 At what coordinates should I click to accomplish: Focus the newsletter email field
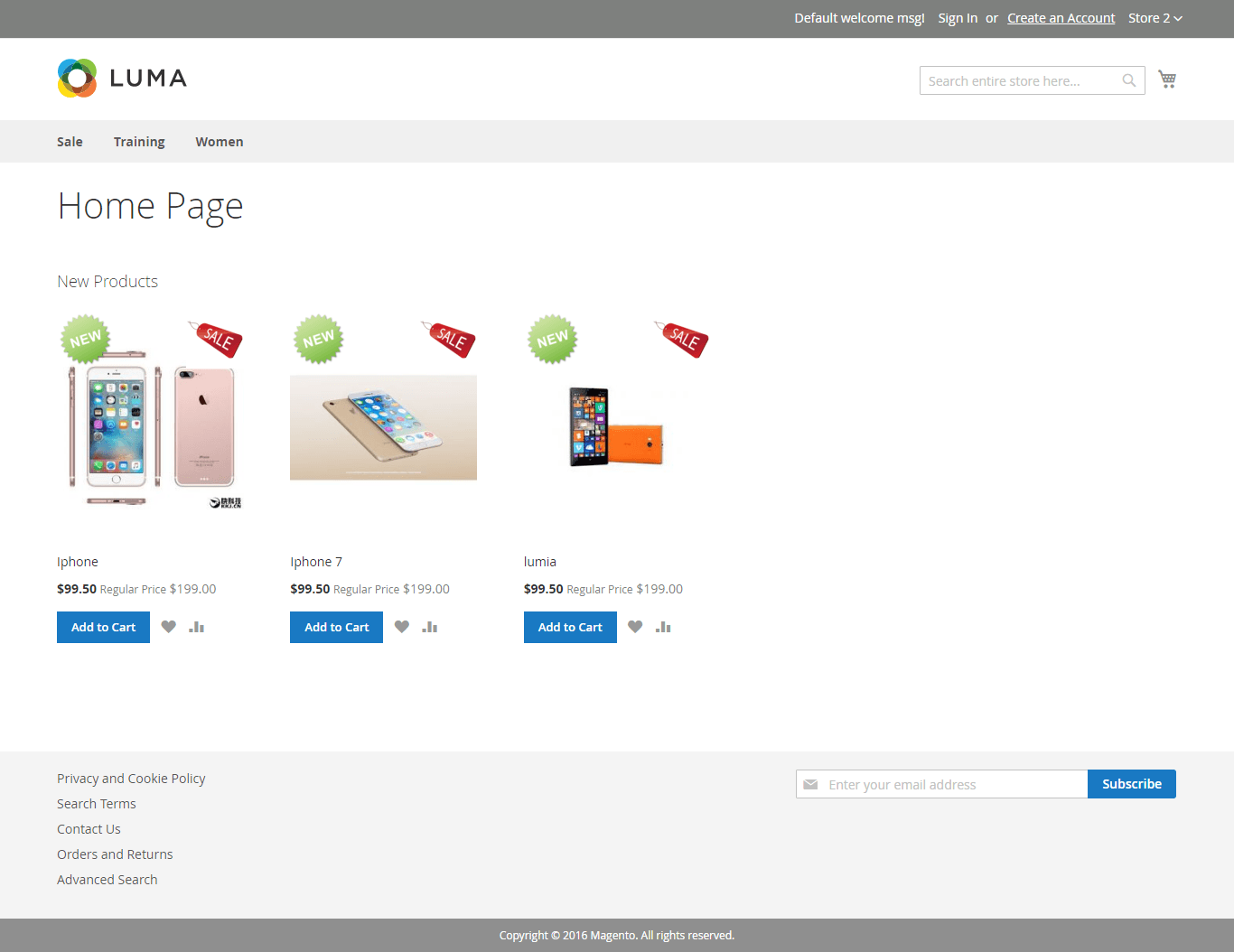[941, 784]
